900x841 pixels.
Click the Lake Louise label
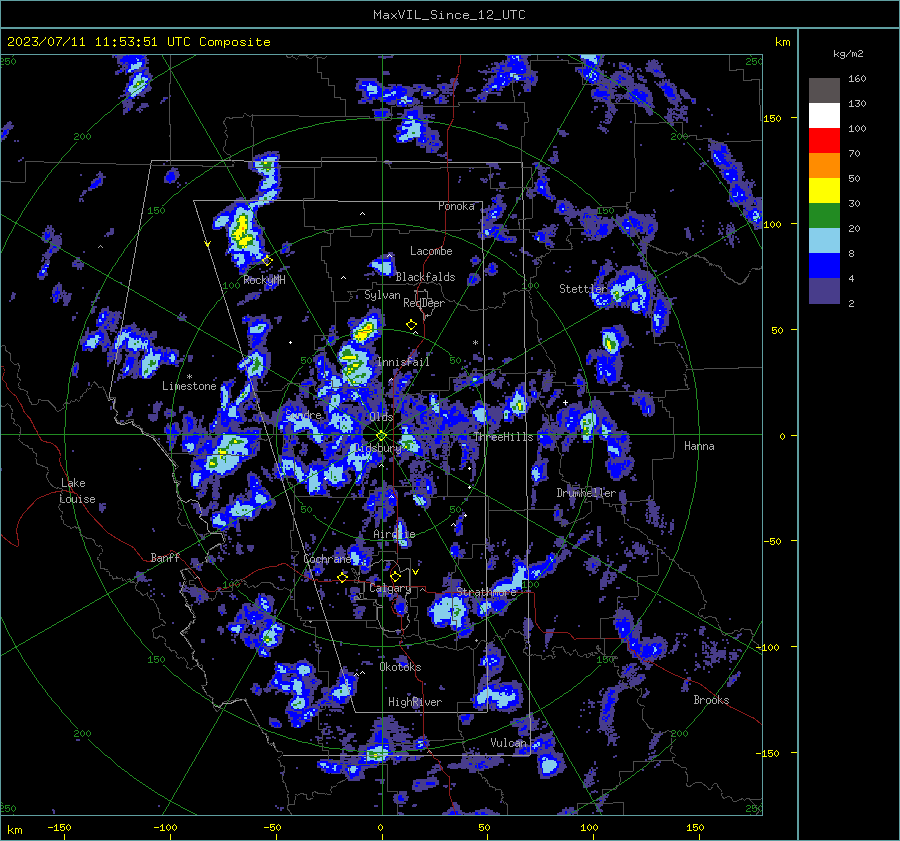[x=77, y=491]
